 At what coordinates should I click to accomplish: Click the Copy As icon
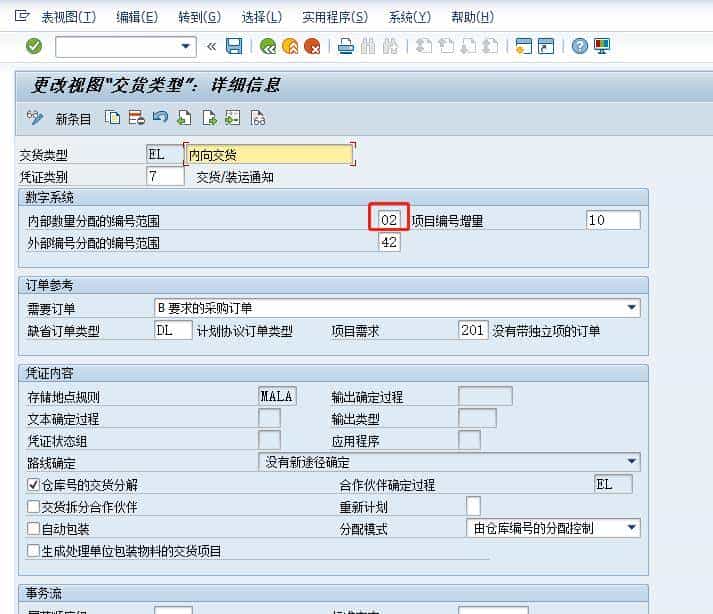[112, 118]
